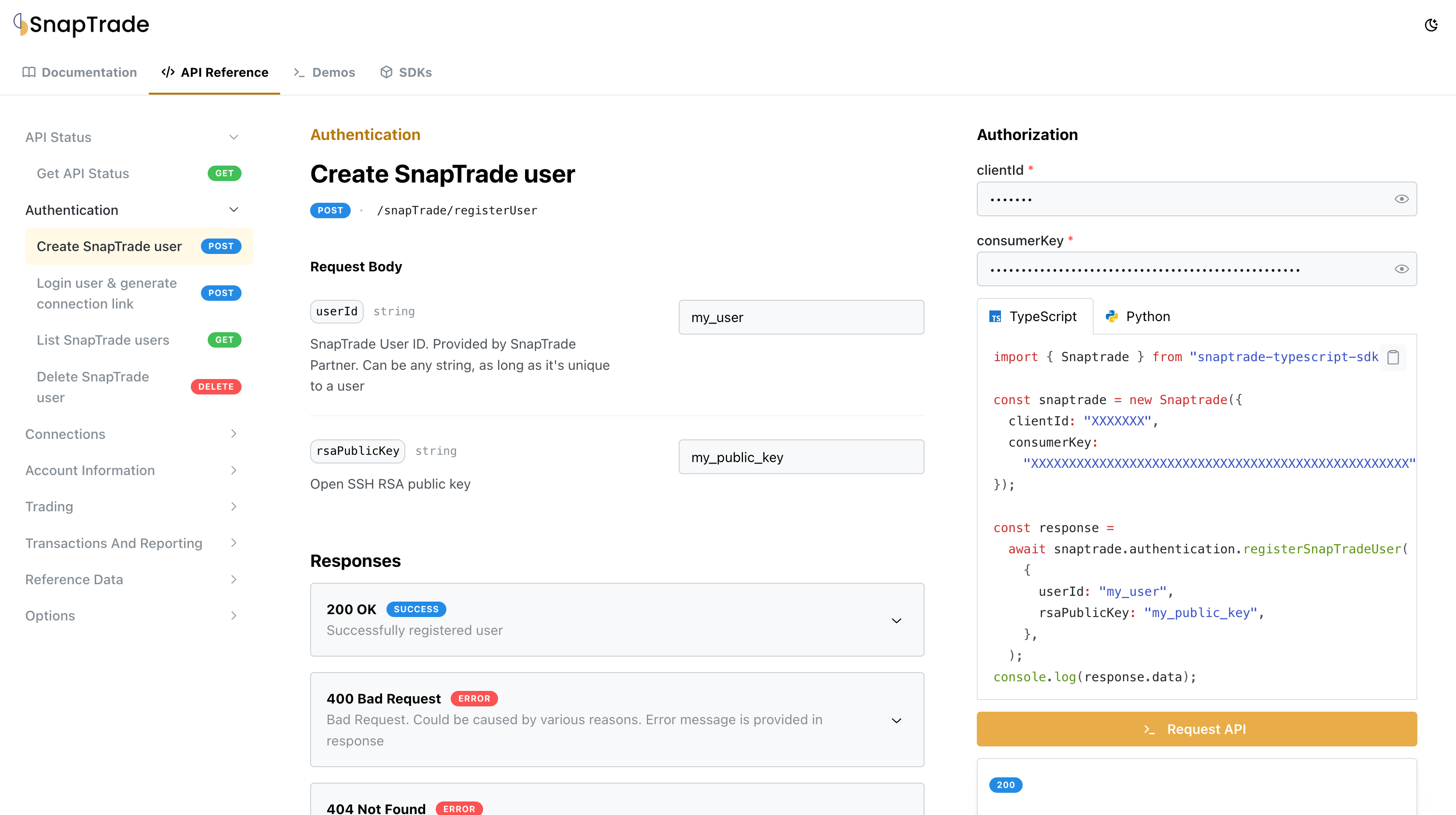Collapse the Authentication sidebar section

click(233, 210)
